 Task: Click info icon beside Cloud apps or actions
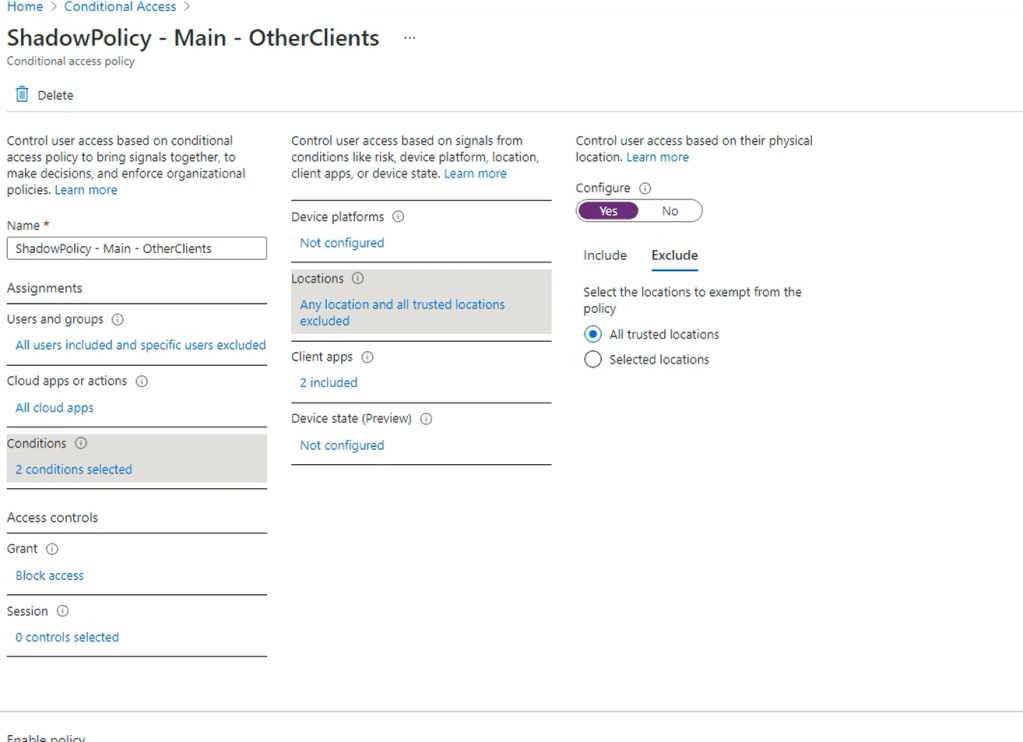point(142,382)
